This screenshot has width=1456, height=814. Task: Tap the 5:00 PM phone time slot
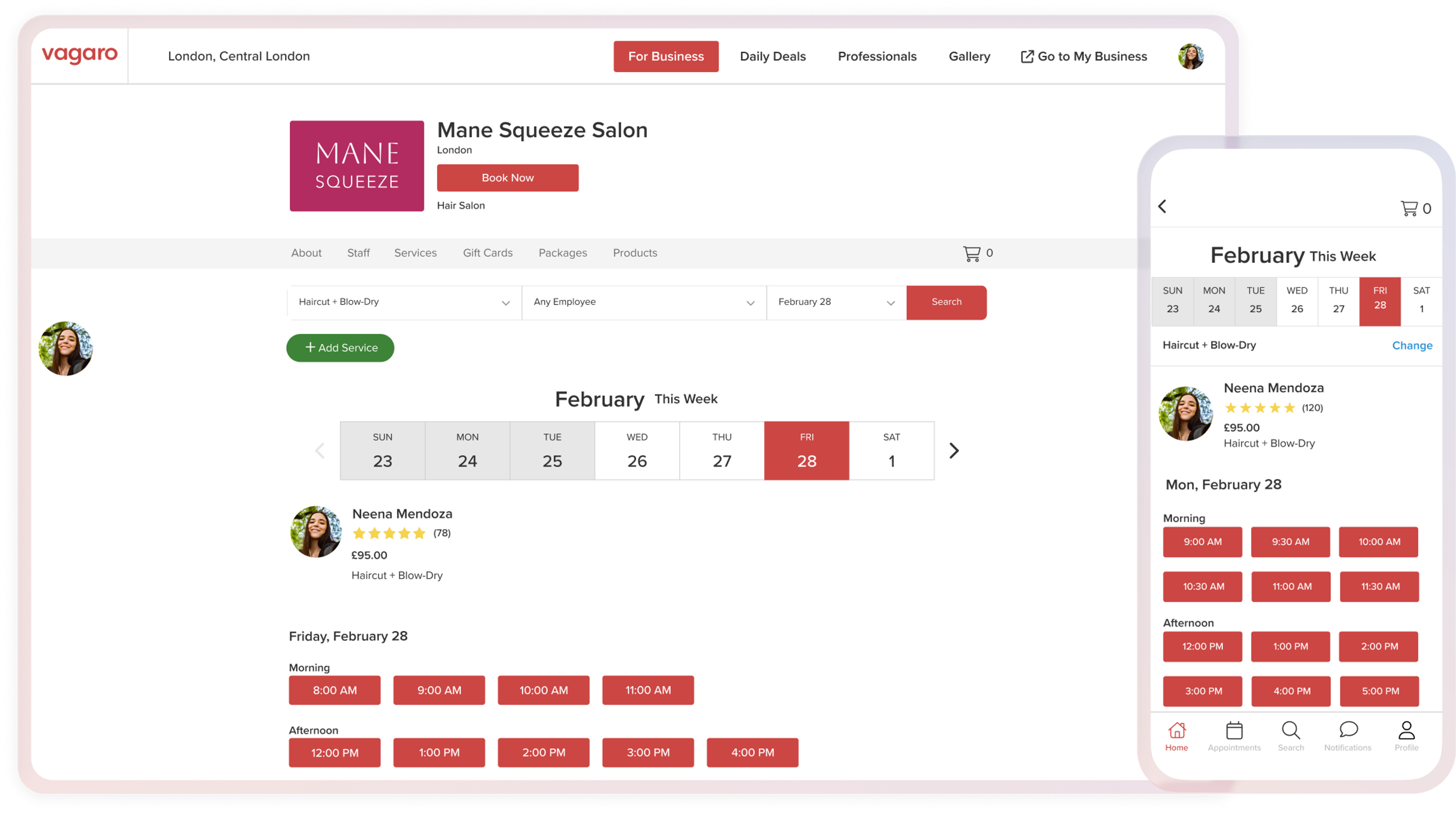point(1380,691)
